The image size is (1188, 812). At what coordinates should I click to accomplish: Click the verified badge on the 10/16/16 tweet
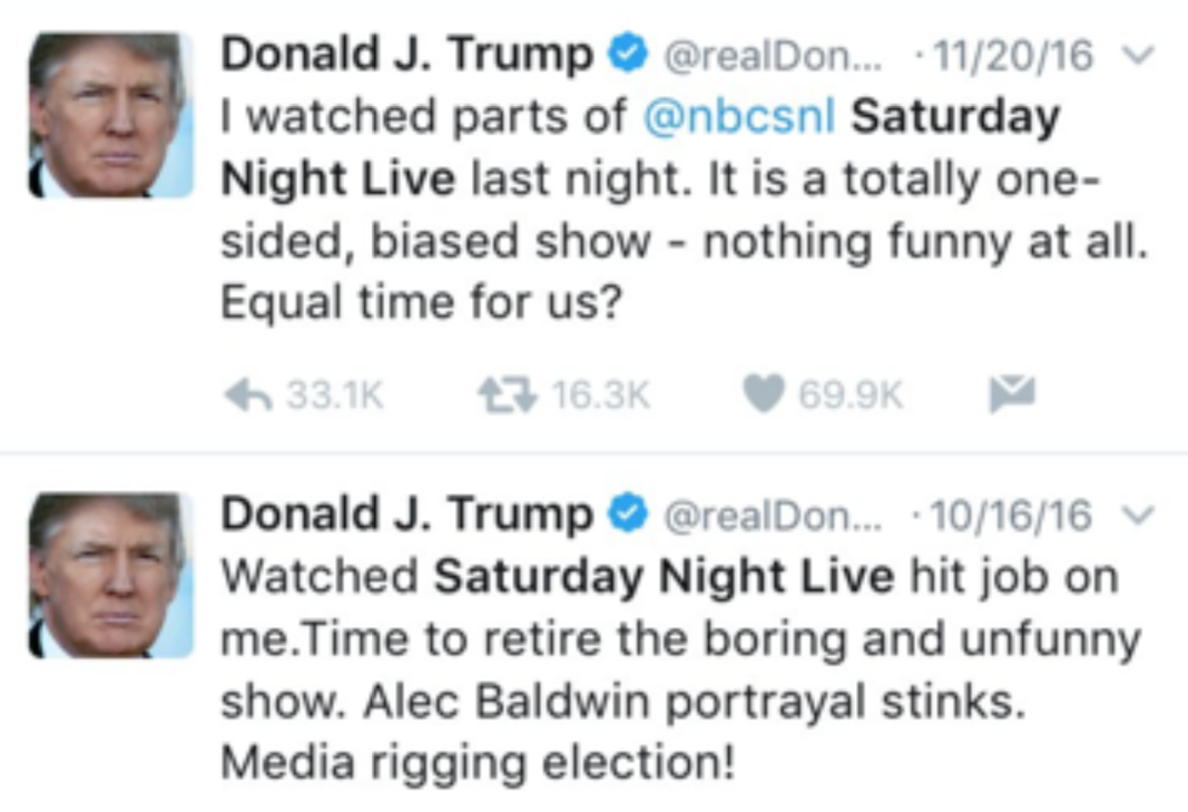(x=629, y=514)
